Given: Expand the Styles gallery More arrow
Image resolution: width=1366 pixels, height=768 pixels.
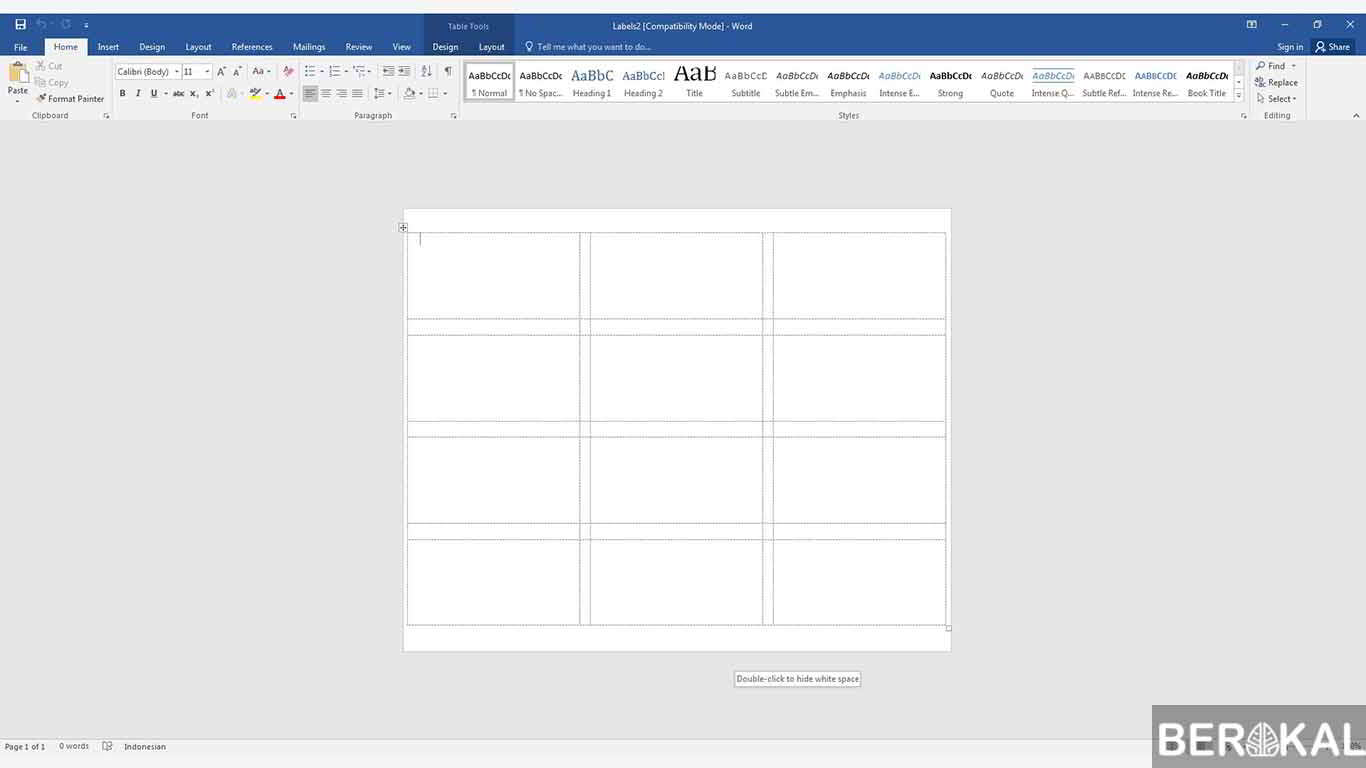Looking at the screenshot, I should pos(1239,96).
